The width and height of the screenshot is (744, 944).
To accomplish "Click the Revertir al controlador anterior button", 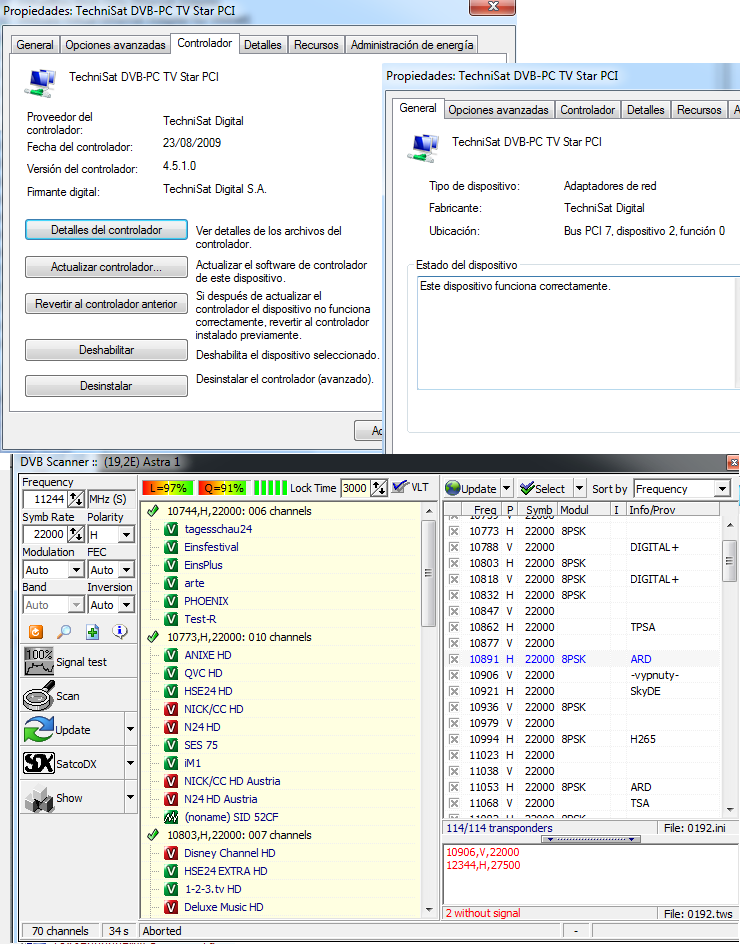I will click(x=106, y=303).
